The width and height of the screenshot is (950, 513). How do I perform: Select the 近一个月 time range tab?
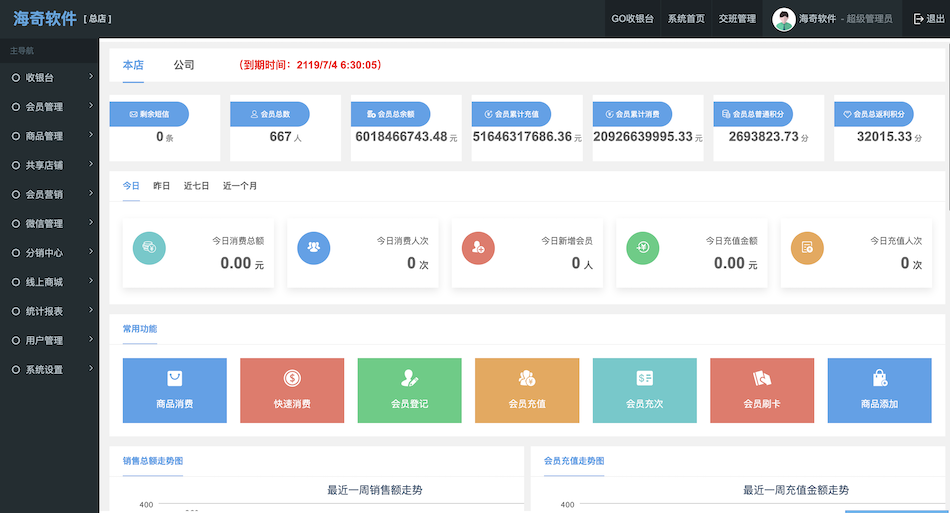click(240, 186)
